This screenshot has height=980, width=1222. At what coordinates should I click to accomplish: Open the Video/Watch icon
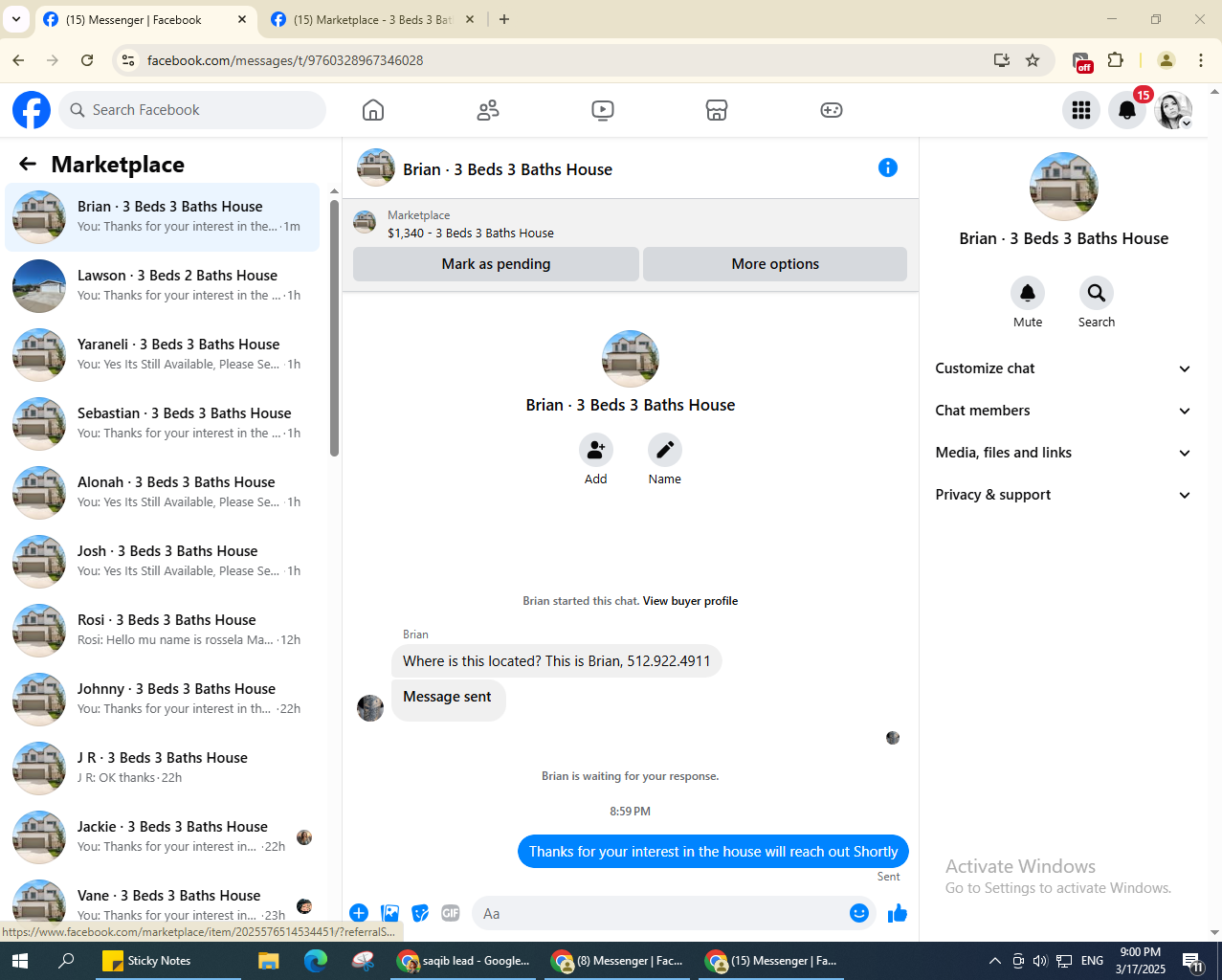point(602,110)
